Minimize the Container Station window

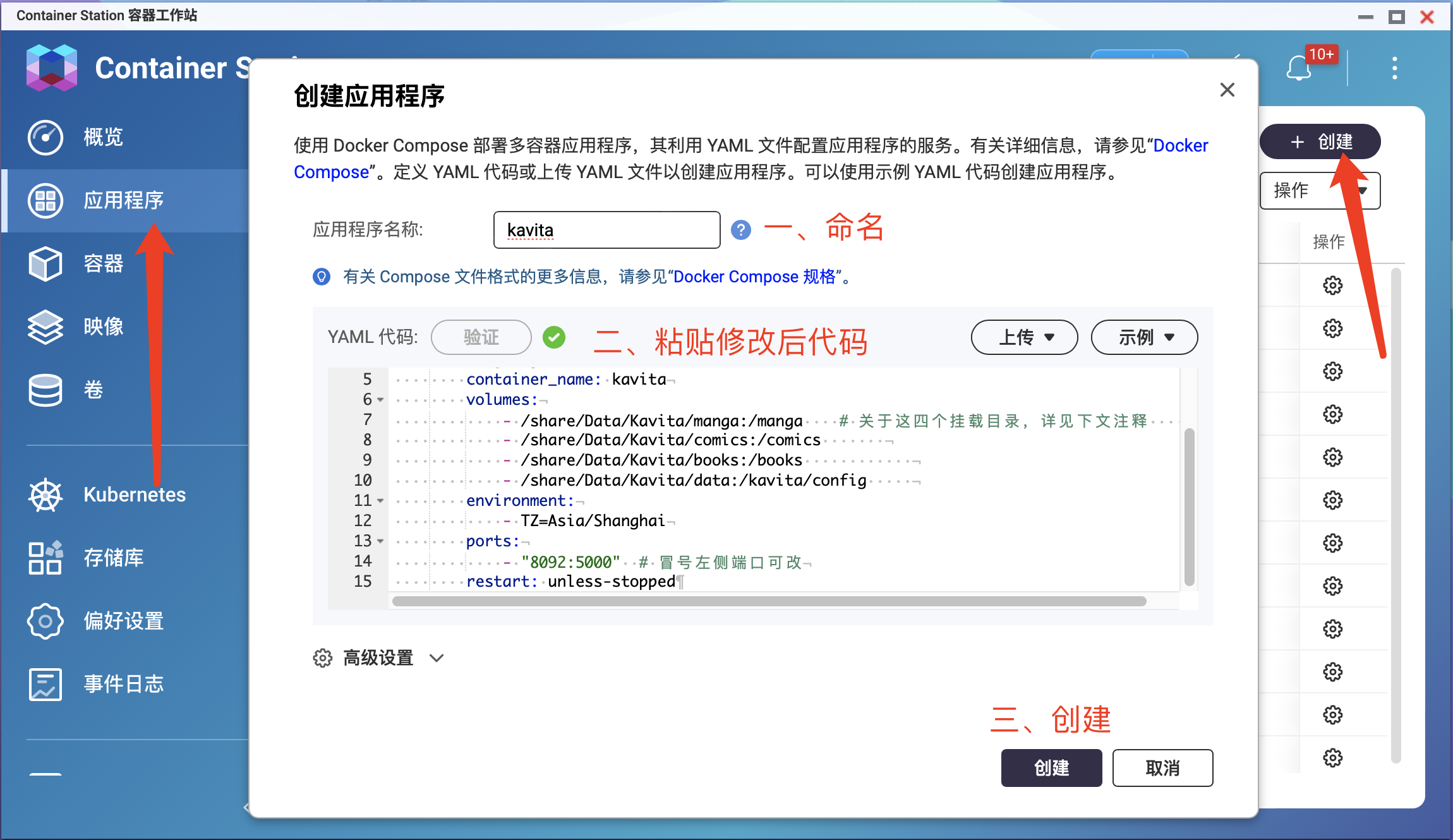point(1366,17)
